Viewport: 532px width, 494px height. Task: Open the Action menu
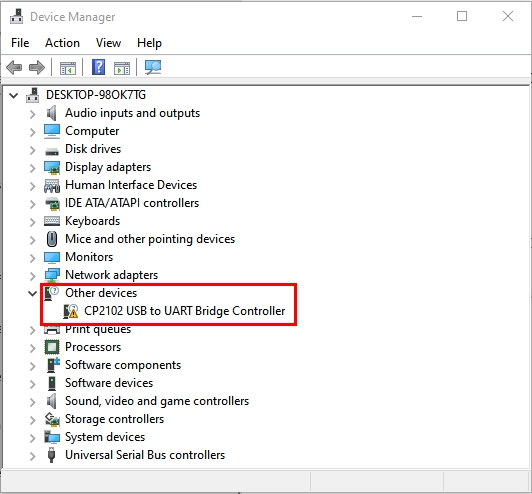62,43
